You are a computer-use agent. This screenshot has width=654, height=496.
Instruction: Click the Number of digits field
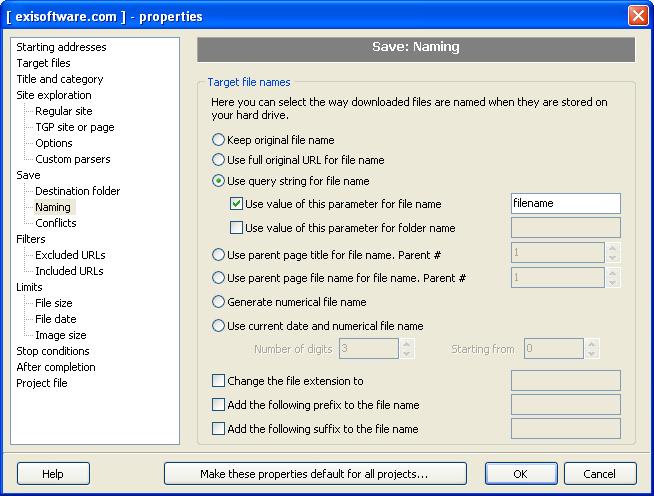pyautogui.click(x=369, y=348)
